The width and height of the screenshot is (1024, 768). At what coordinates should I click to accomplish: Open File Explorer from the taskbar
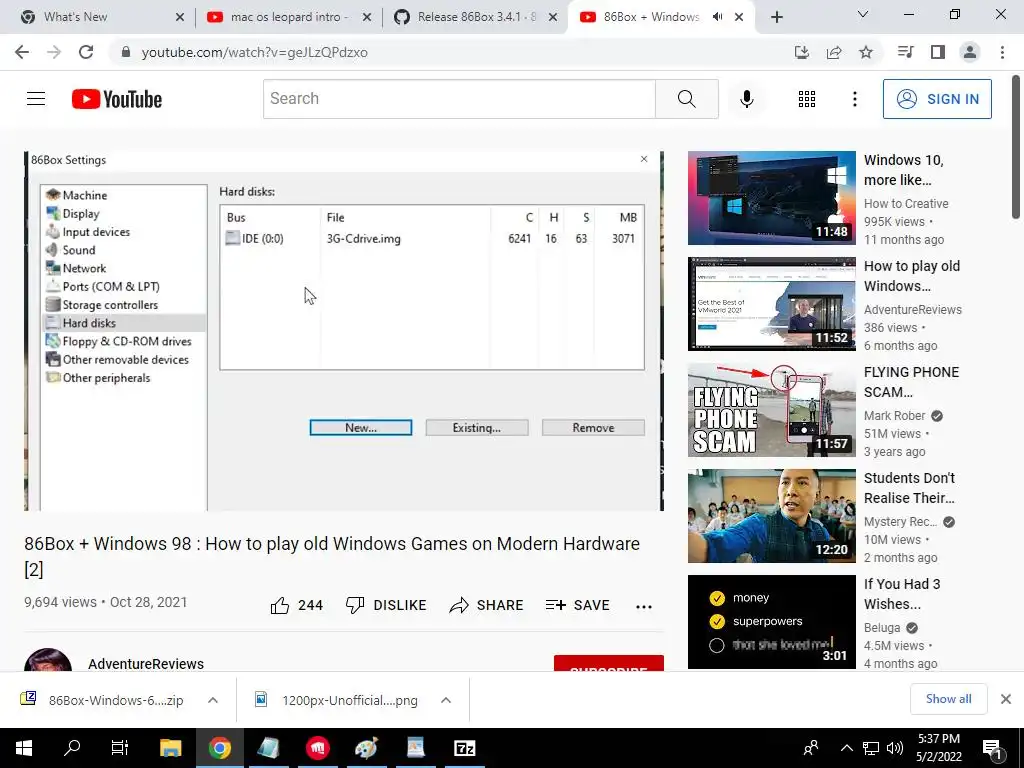click(x=170, y=748)
